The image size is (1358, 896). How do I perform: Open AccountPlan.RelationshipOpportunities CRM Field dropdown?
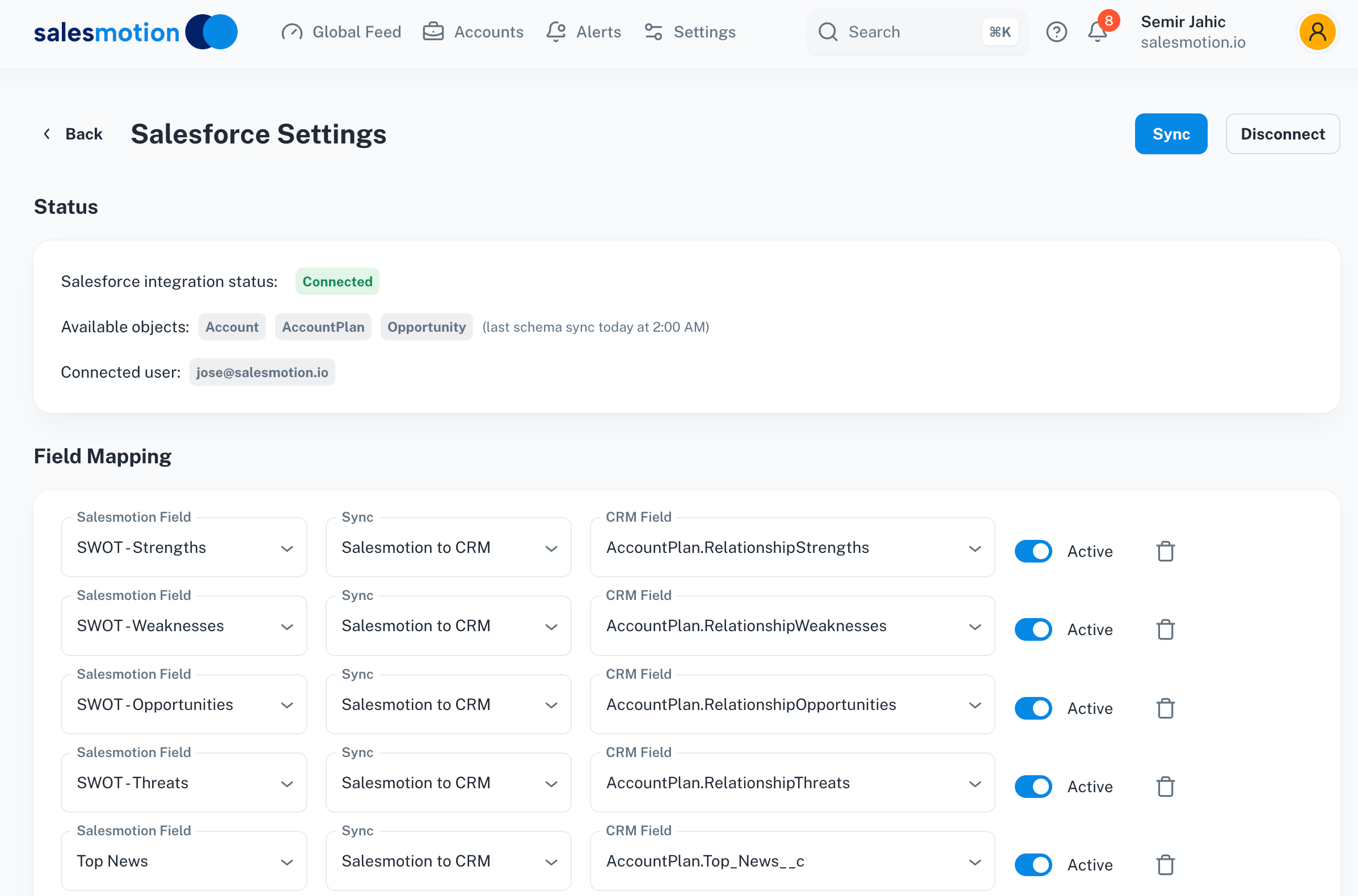(x=793, y=704)
